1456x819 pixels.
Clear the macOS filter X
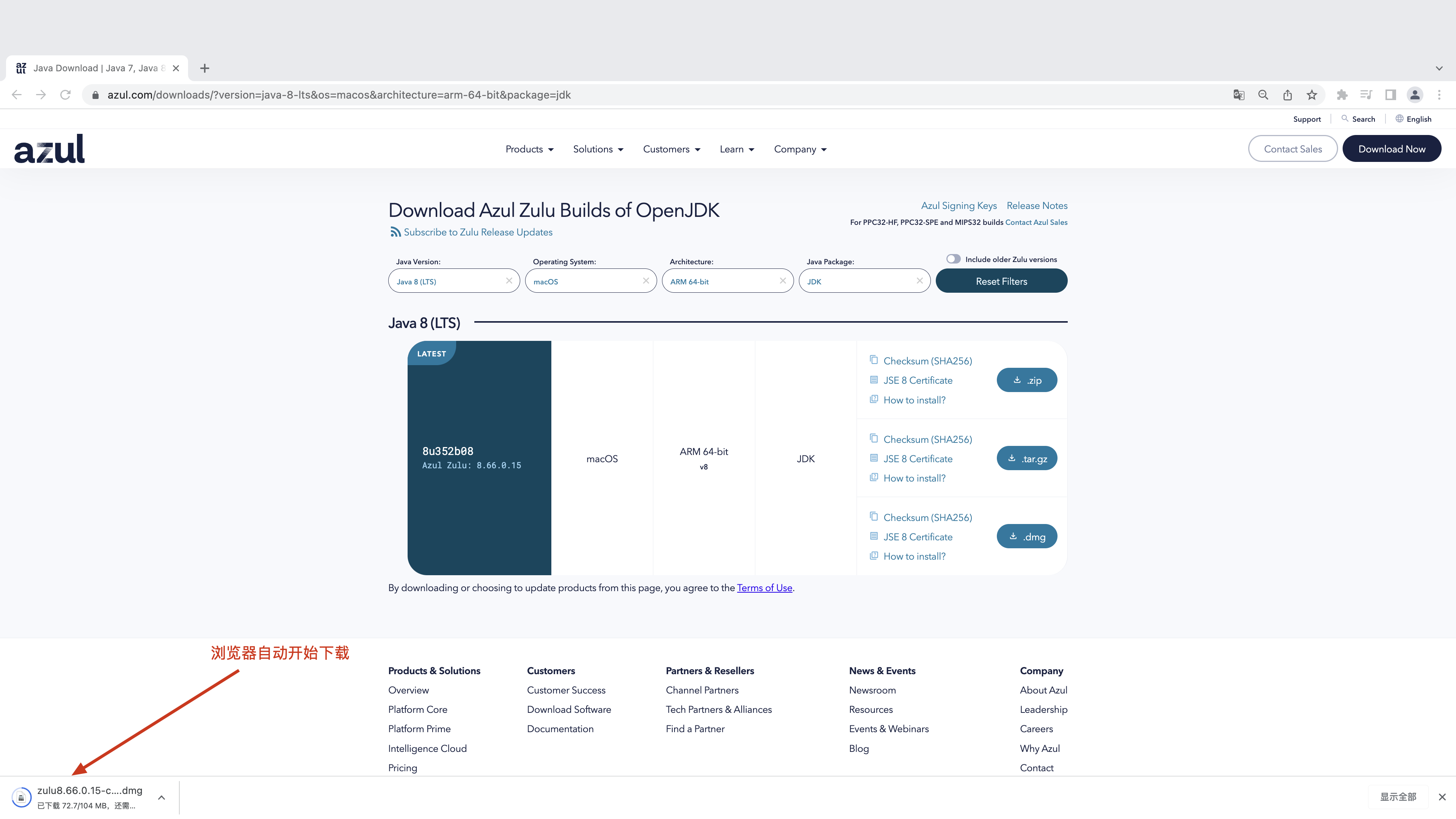coord(645,281)
